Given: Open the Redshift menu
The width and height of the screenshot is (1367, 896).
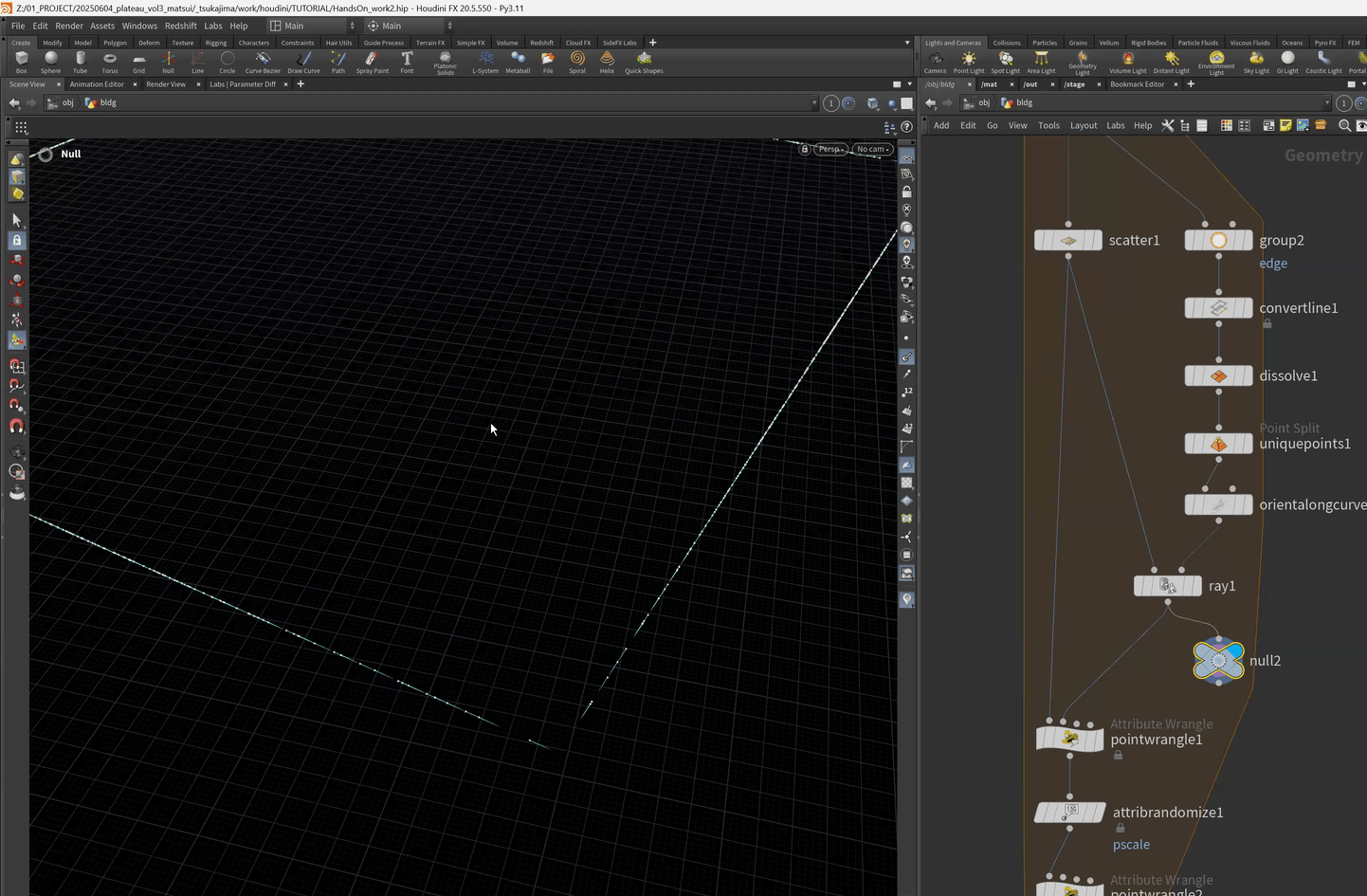Looking at the screenshot, I should click(180, 26).
